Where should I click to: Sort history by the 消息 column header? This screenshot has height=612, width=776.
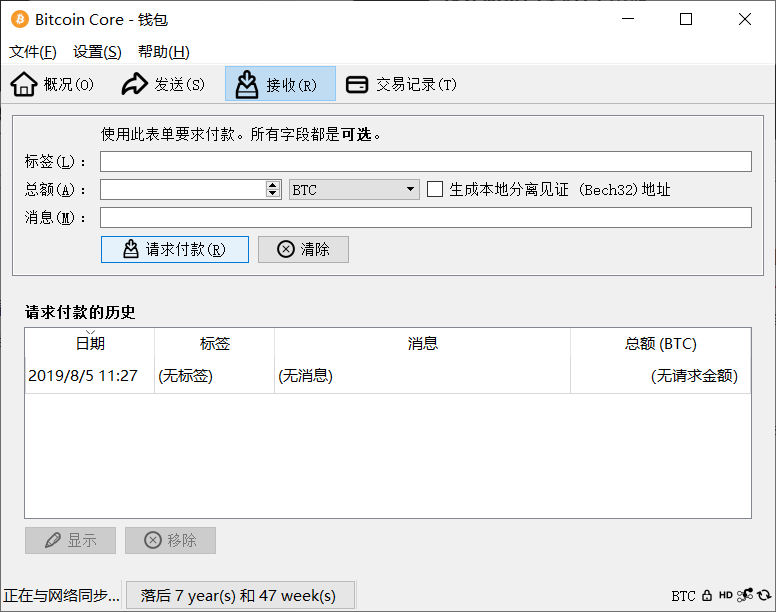click(x=422, y=343)
